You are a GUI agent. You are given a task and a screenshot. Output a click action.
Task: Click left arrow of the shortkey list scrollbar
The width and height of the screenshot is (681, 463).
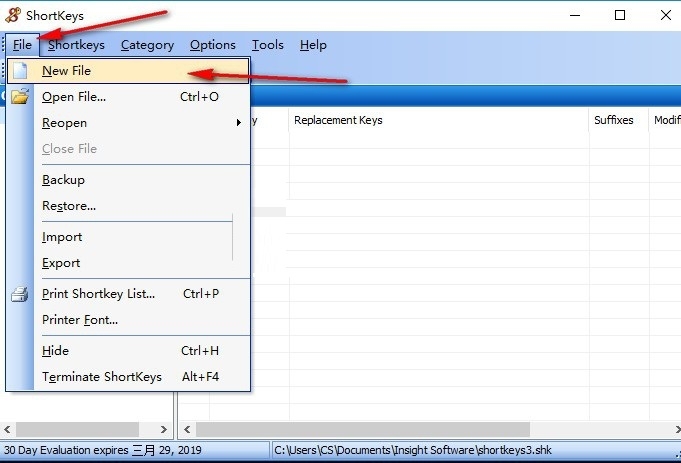point(187,430)
